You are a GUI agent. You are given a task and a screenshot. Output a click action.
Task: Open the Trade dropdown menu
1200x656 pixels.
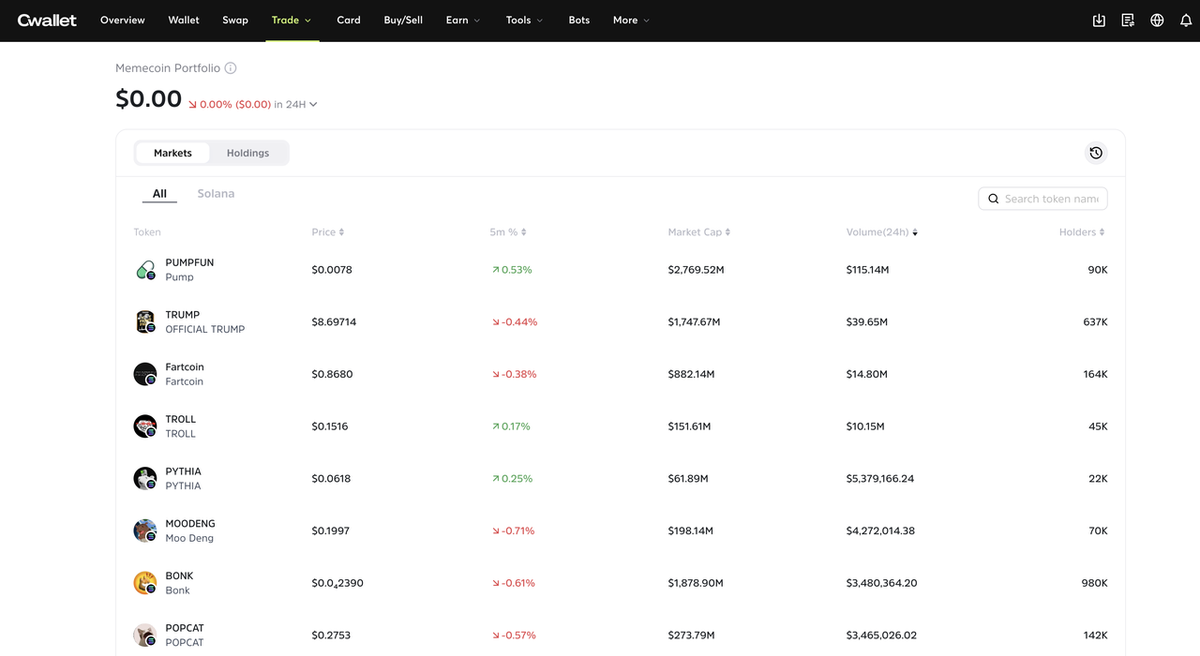(292, 20)
